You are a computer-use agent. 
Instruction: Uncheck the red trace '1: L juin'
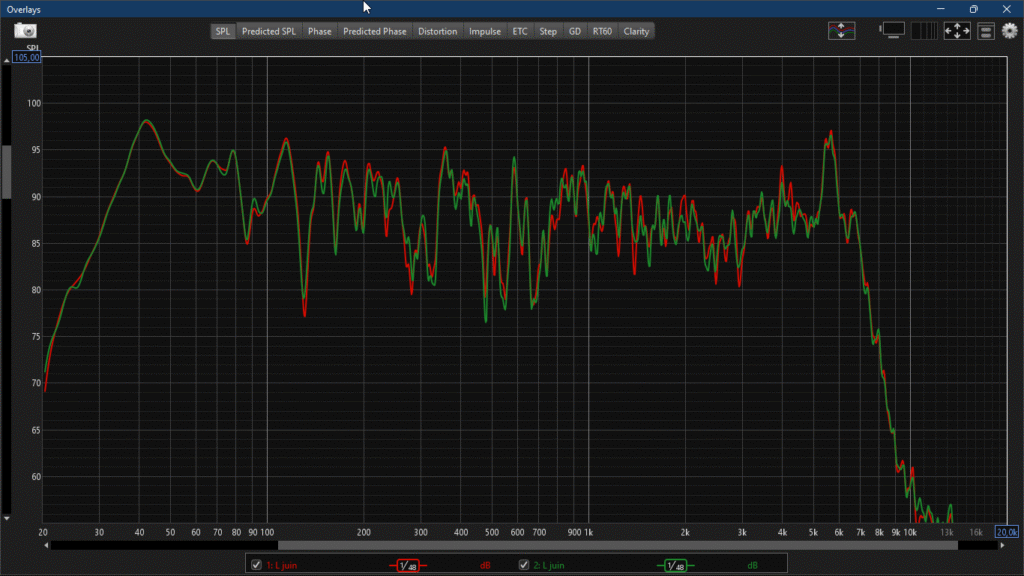point(257,565)
